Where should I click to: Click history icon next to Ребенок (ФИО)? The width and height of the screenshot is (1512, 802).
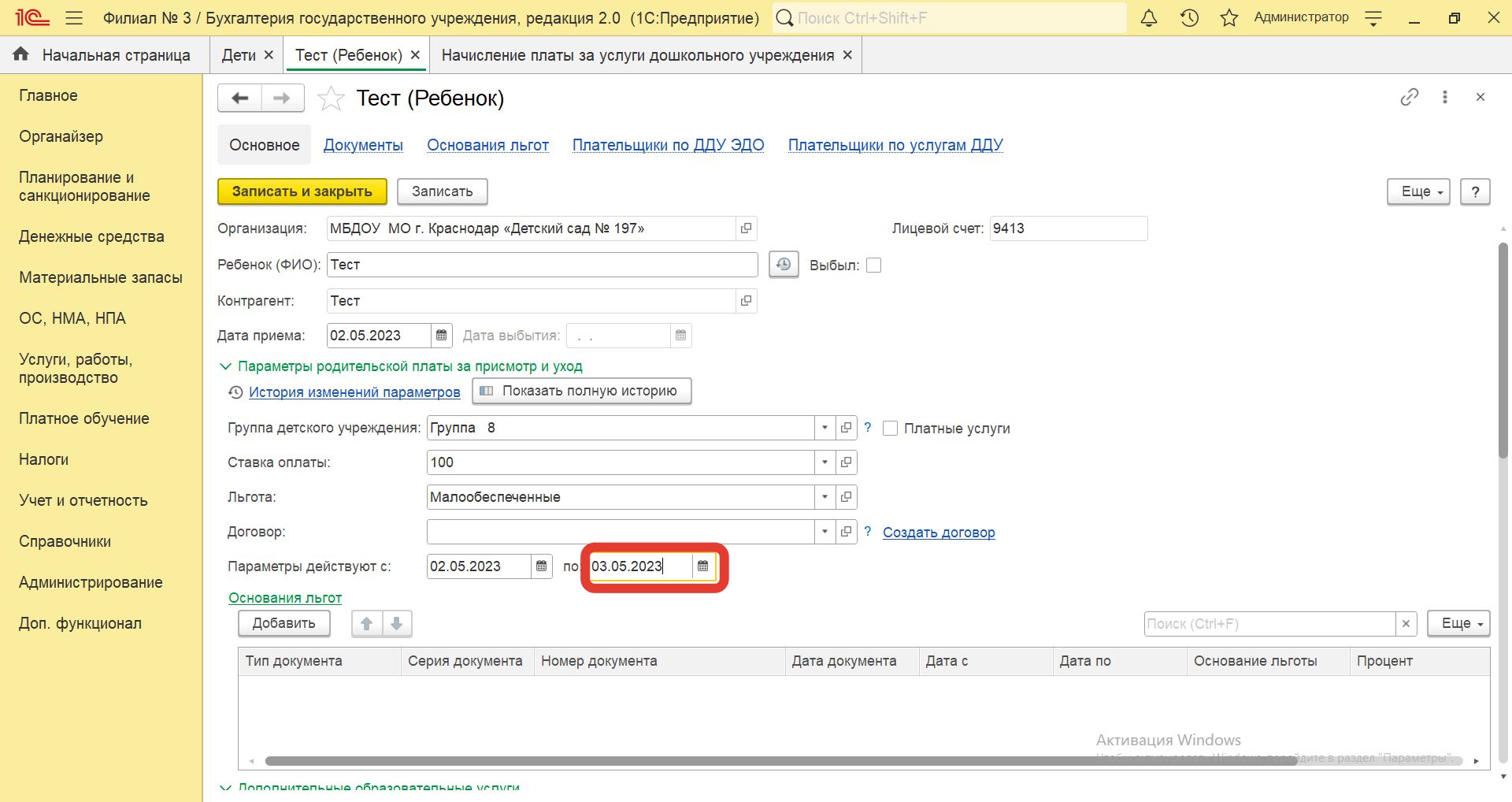[x=783, y=265]
